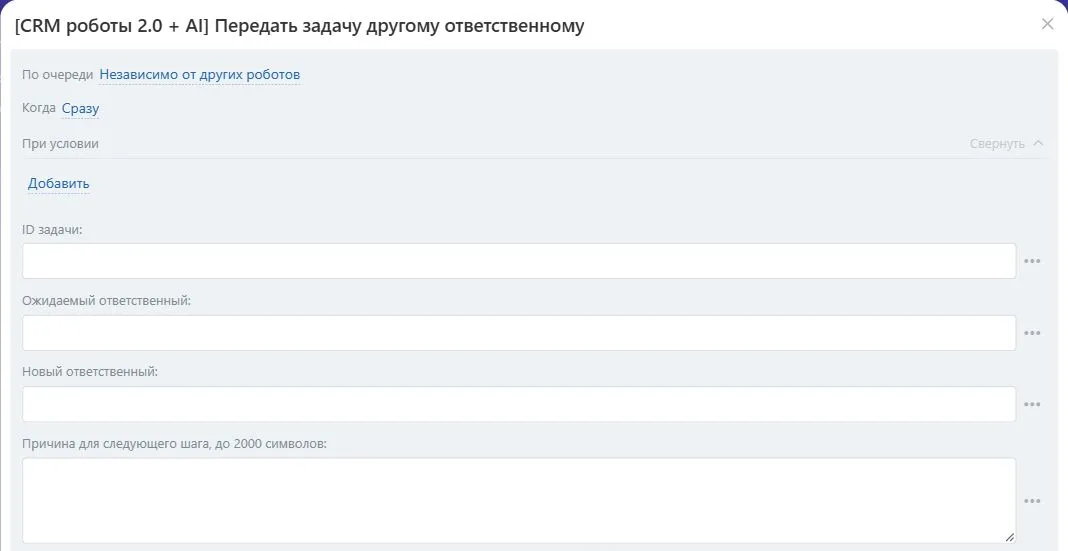Open the value picker dots for 'Новый ответственный'

[x=1032, y=405]
